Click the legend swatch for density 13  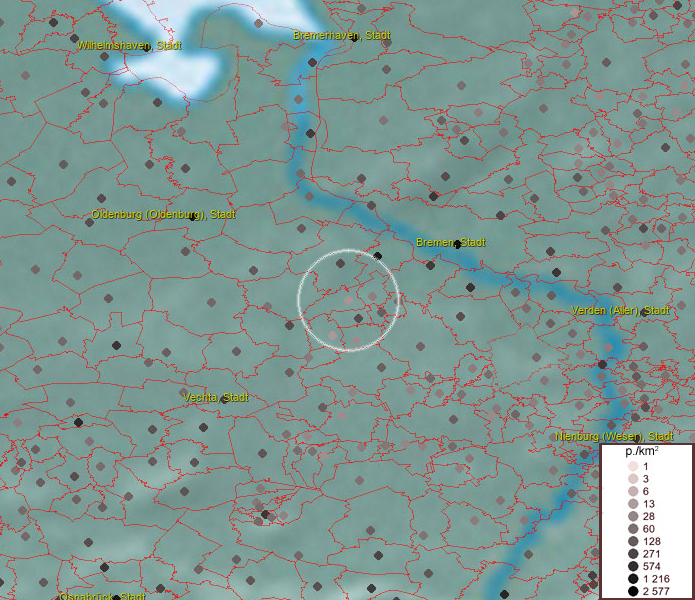click(x=633, y=504)
